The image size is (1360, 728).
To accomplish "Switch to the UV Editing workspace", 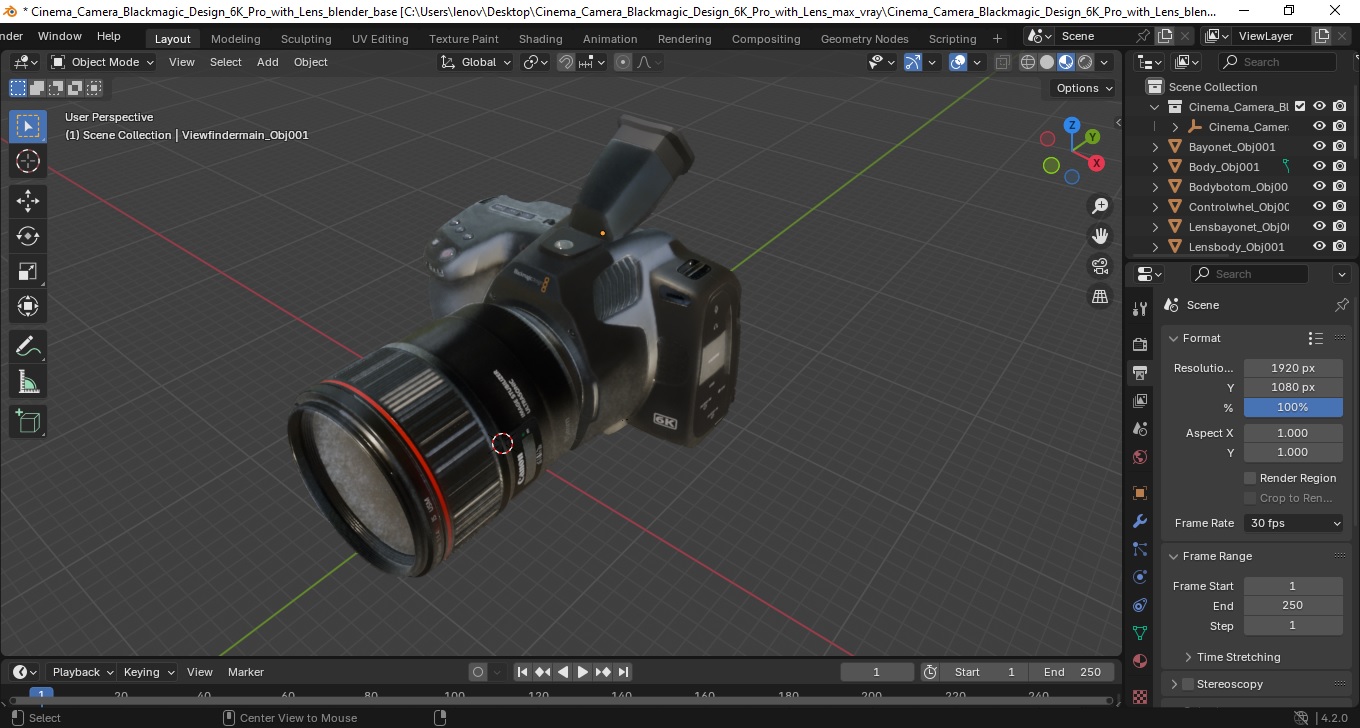I will pyautogui.click(x=380, y=39).
